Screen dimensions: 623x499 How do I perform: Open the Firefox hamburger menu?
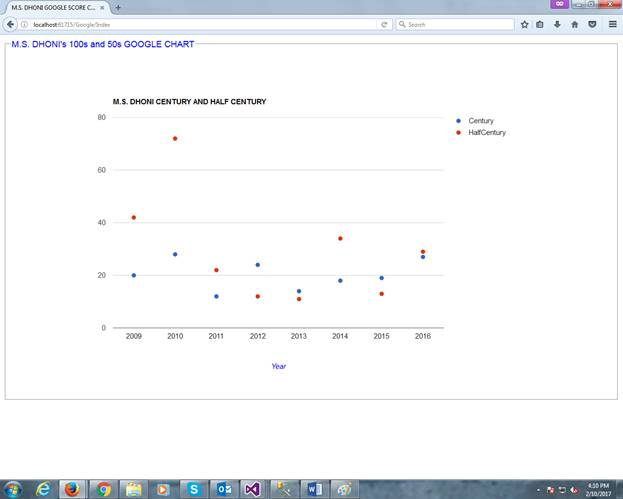point(613,24)
